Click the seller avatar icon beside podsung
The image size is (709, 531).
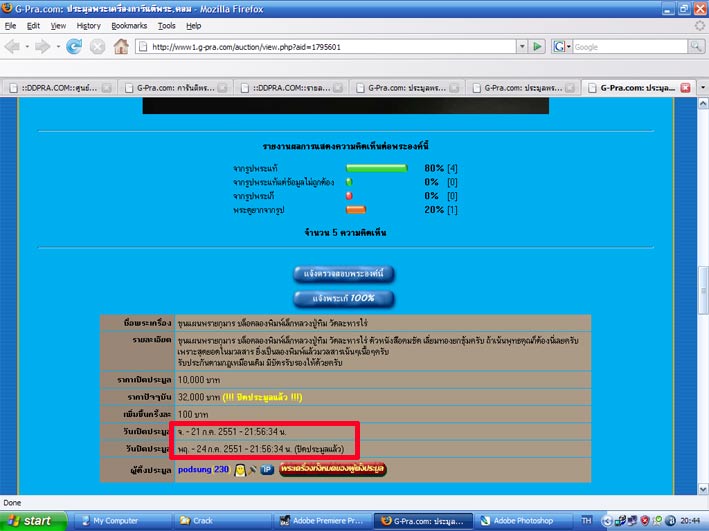click(240, 469)
